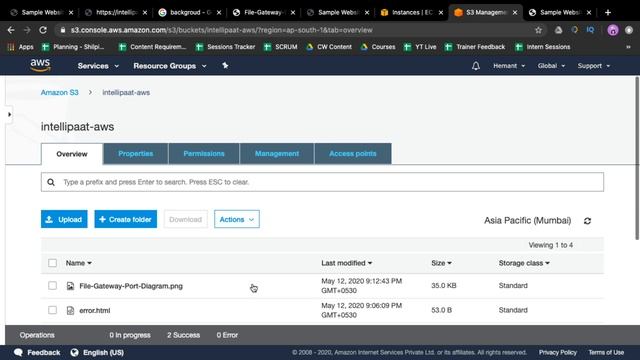Click the Upload button

point(64,219)
